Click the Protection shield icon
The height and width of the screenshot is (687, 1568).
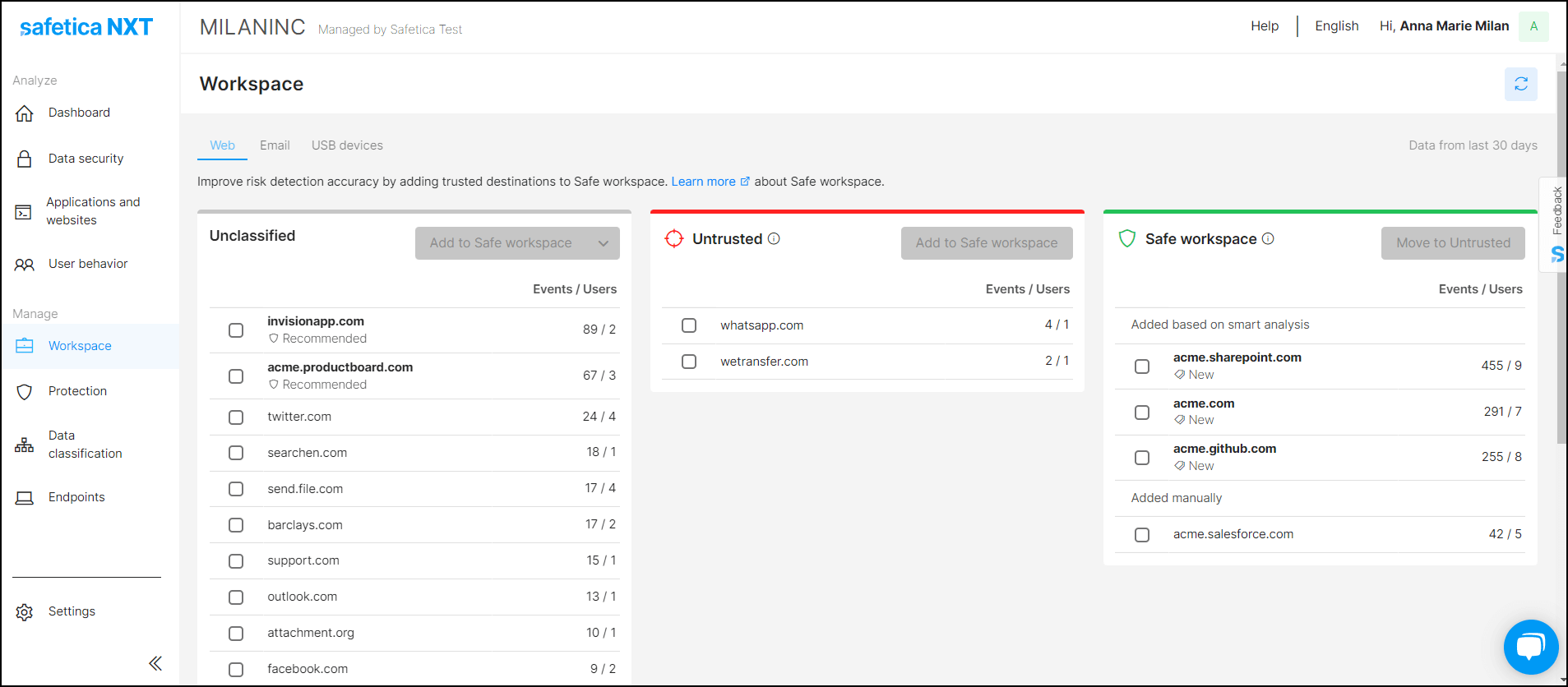pos(25,392)
